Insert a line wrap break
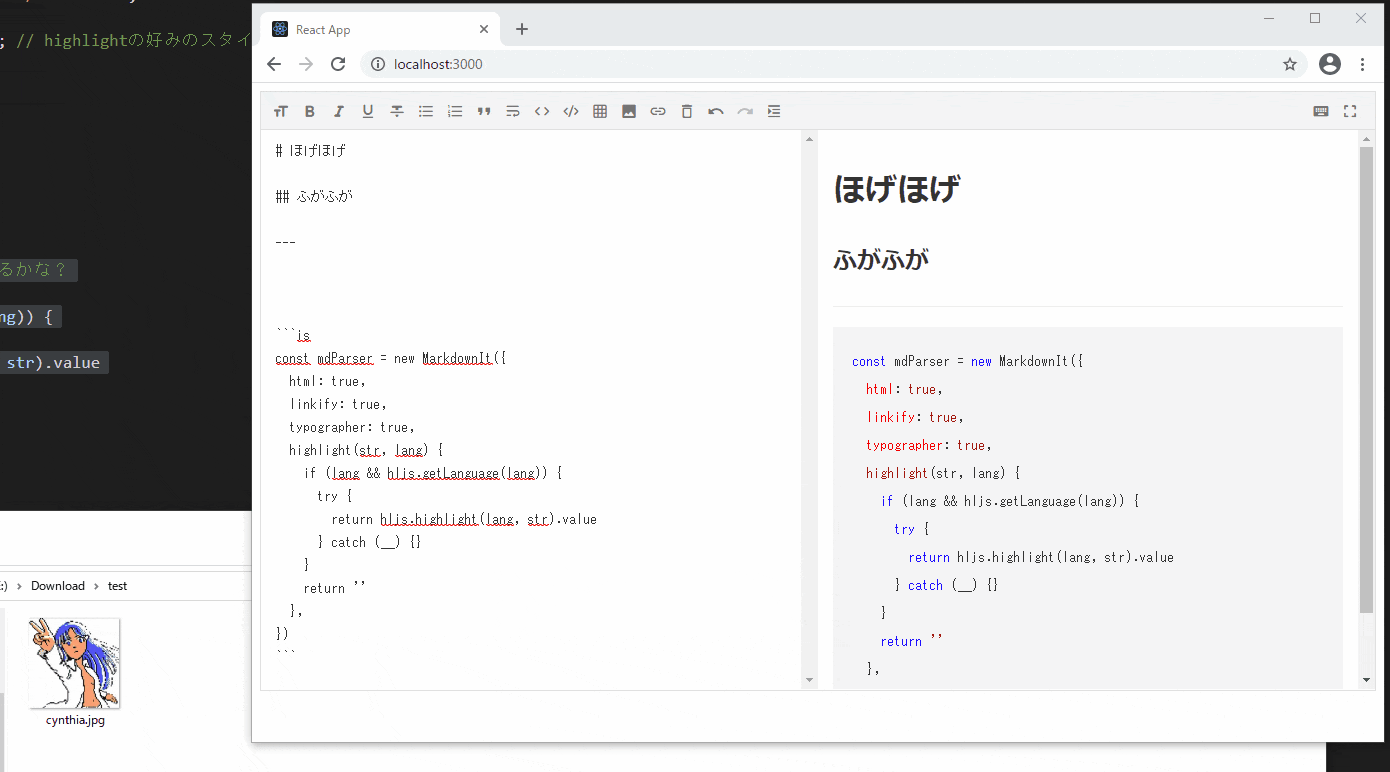 point(513,111)
